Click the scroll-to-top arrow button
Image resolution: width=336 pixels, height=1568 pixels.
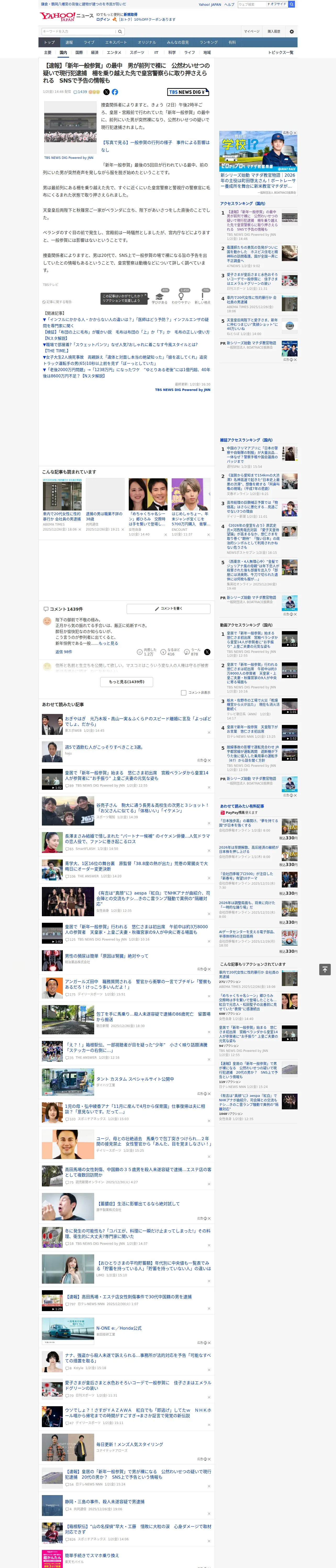tap(325, 969)
